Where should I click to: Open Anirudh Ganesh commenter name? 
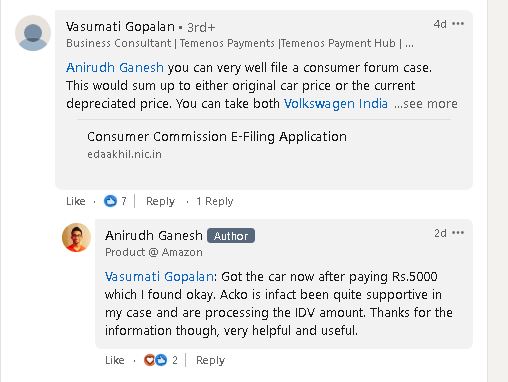pos(154,236)
